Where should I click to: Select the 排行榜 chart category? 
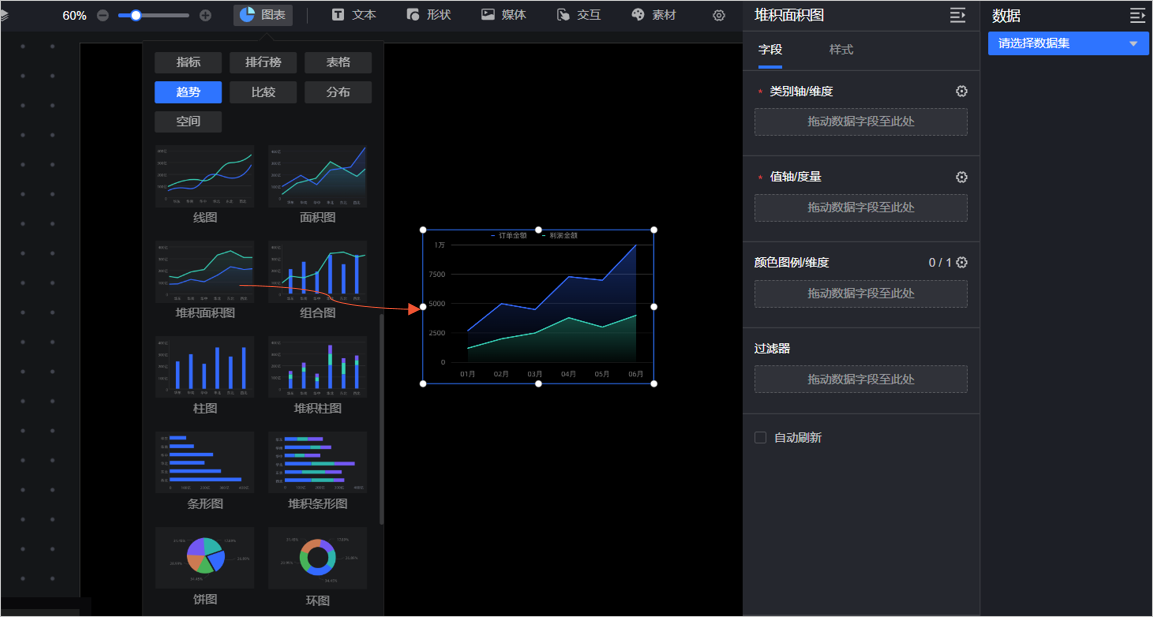(x=263, y=63)
